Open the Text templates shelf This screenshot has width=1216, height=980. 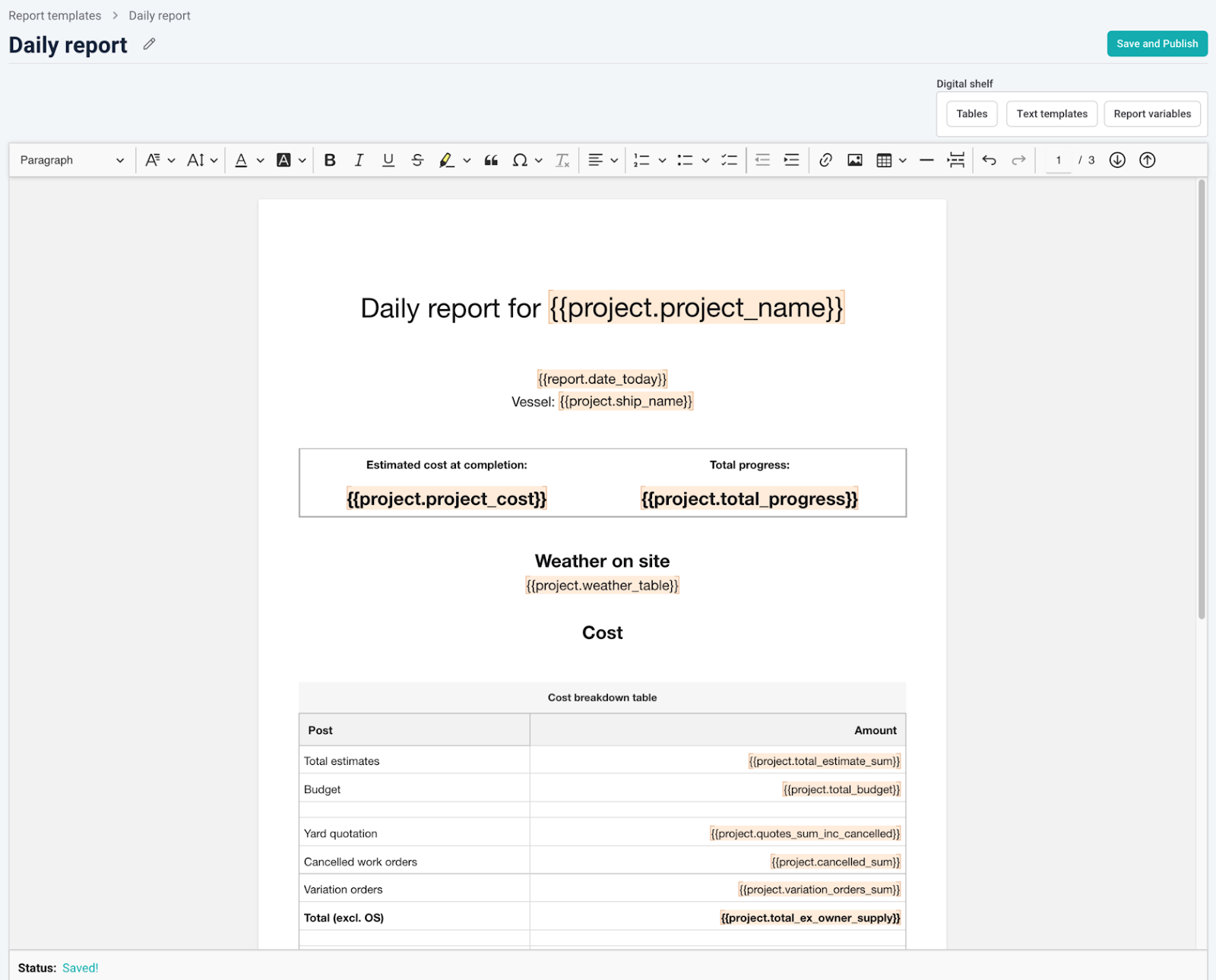tap(1052, 114)
